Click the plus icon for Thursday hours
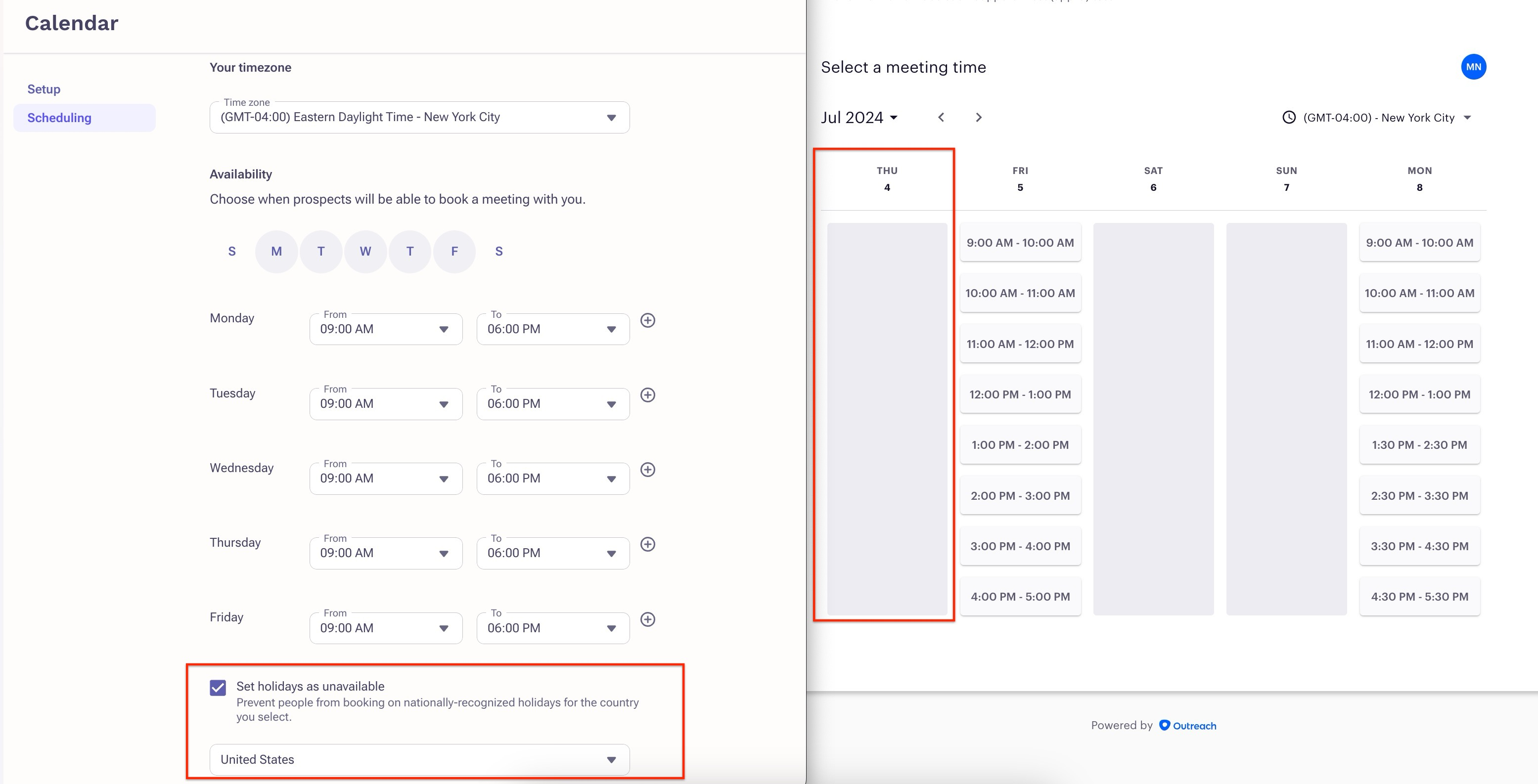This screenshot has width=1538, height=784. (x=647, y=544)
